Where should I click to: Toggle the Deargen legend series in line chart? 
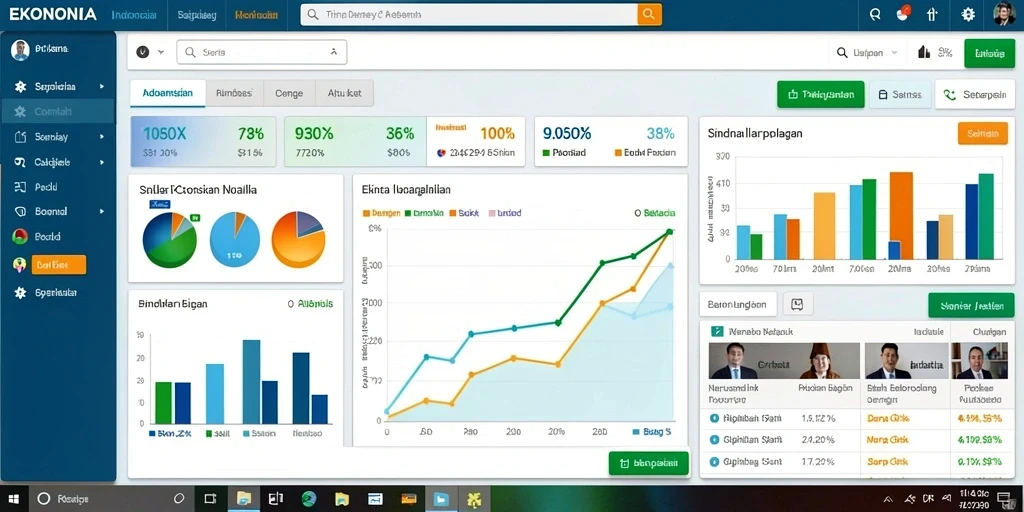point(382,213)
